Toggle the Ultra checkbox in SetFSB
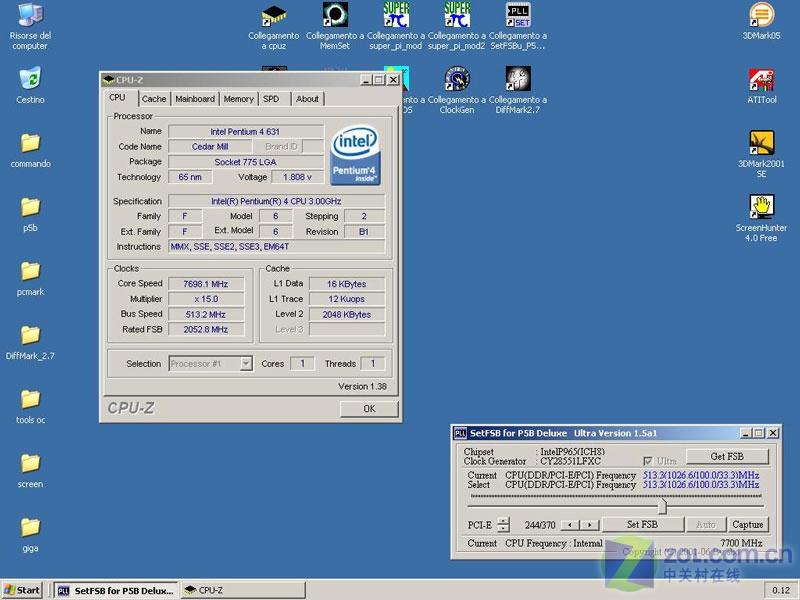This screenshot has height=600, width=800. 647,461
